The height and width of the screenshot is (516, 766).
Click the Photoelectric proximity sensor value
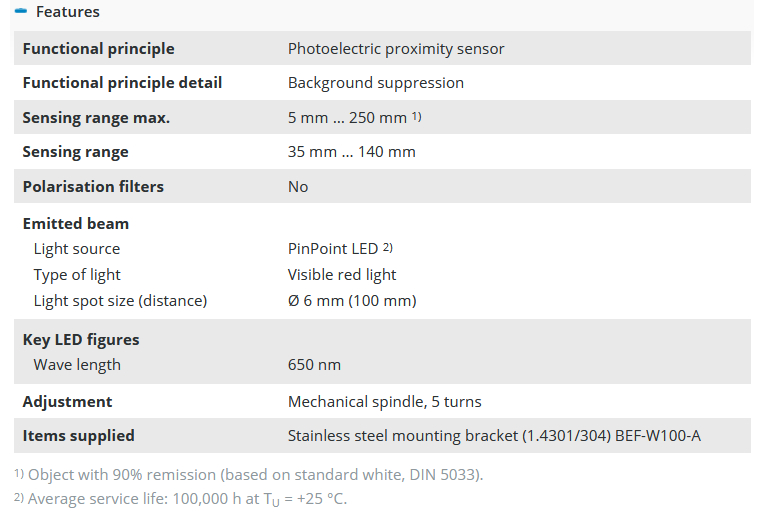396,48
